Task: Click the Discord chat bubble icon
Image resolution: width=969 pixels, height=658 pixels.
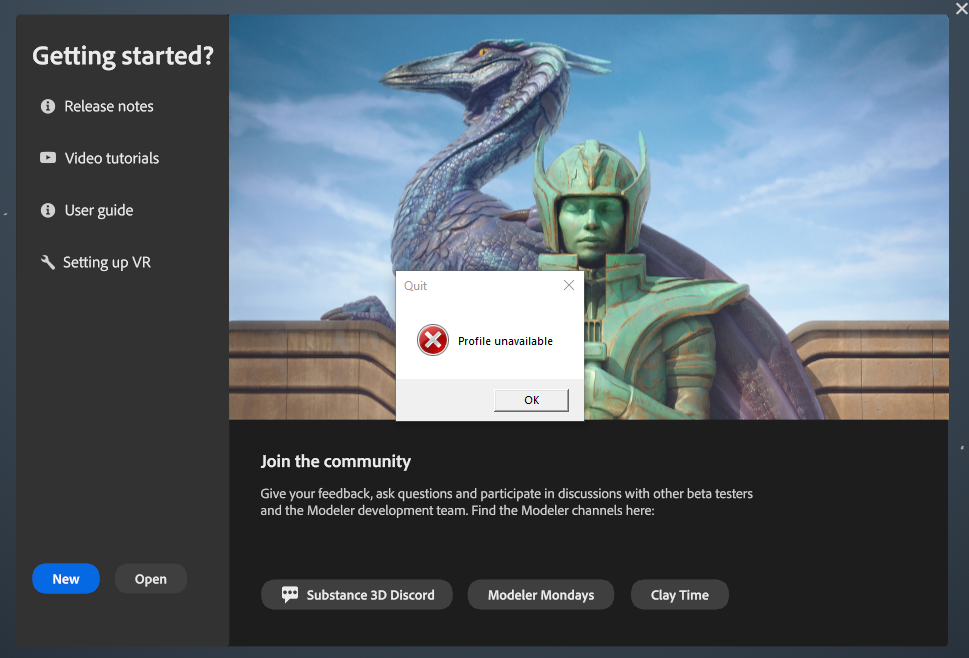Action: coord(290,594)
